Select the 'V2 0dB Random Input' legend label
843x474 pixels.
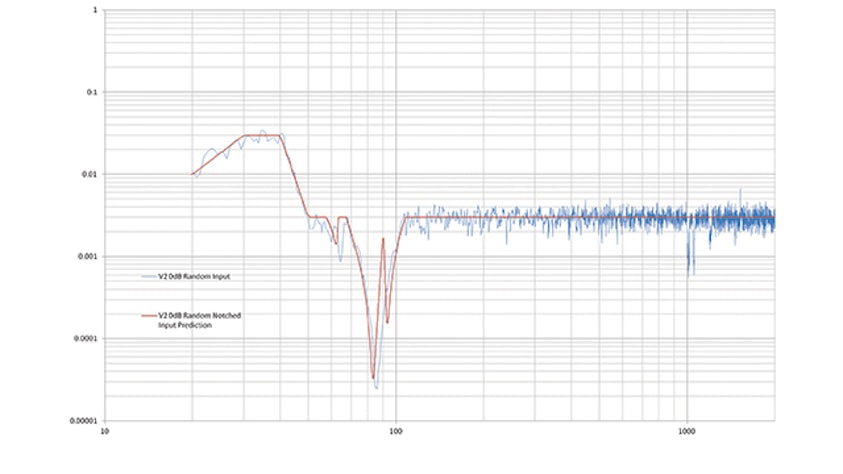[194, 276]
